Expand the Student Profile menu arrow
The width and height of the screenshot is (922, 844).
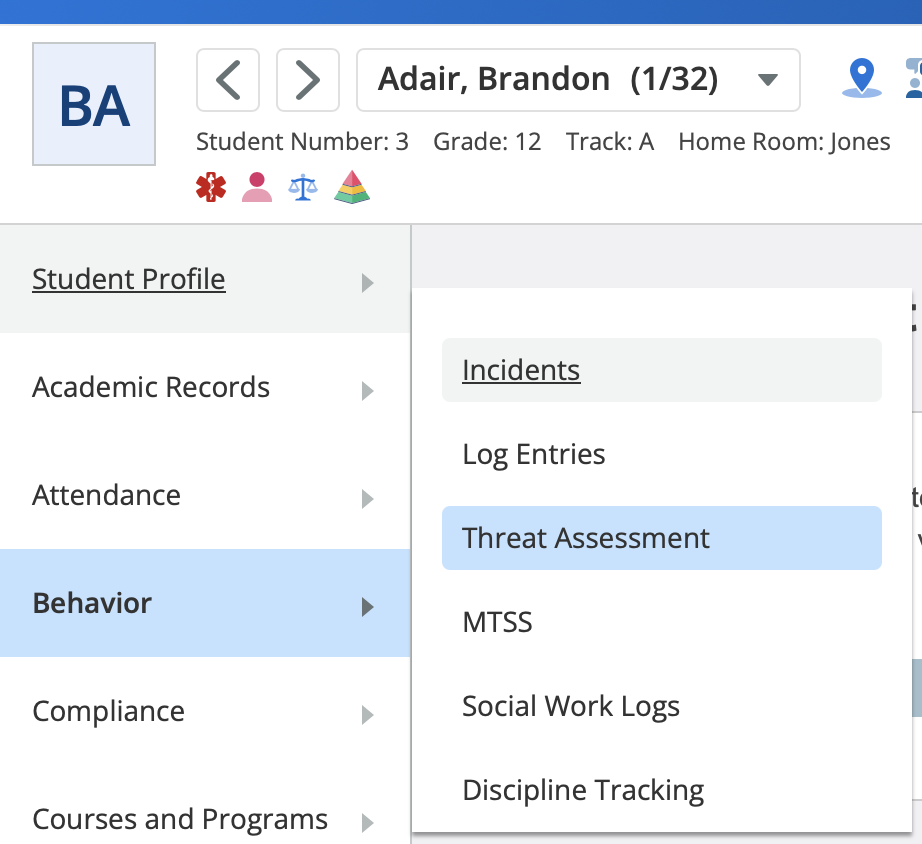click(368, 282)
